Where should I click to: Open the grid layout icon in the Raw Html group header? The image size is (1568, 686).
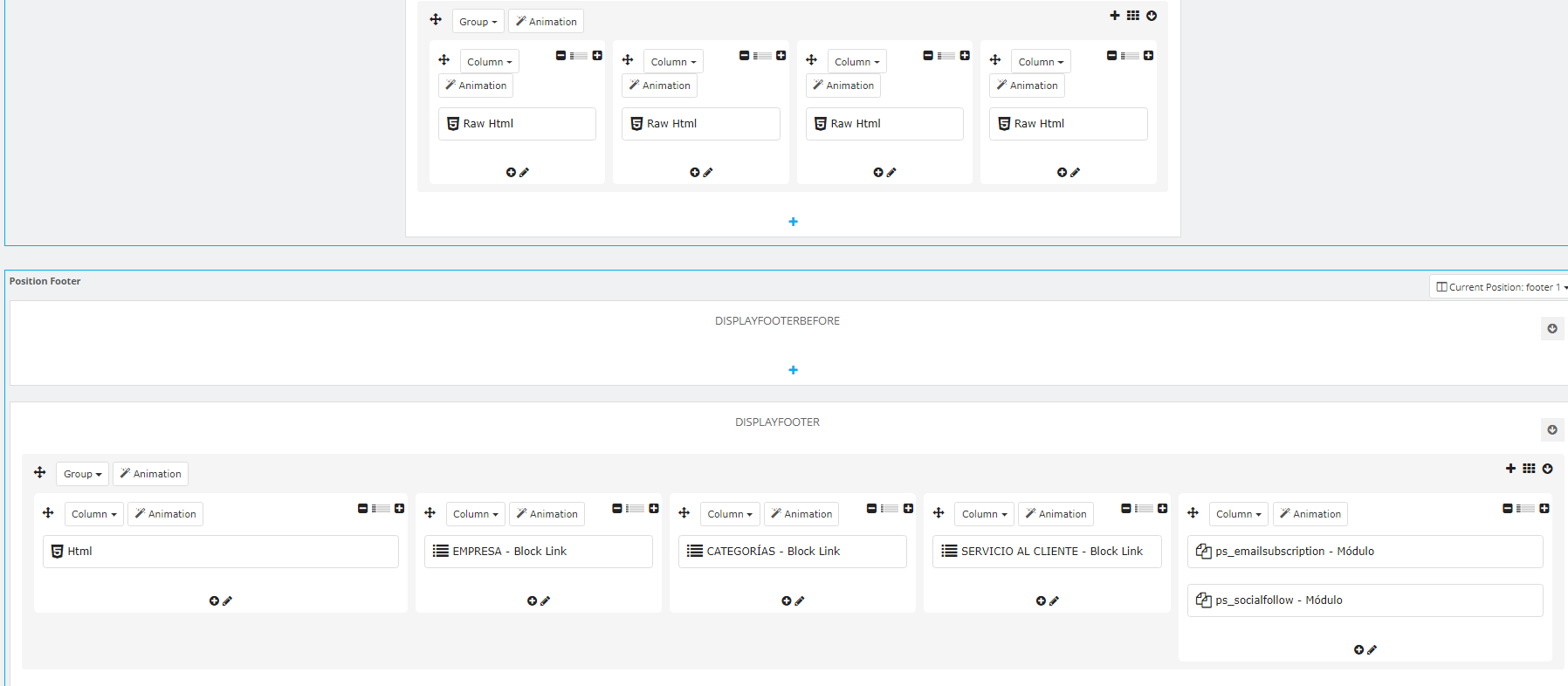coord(1133,16)
